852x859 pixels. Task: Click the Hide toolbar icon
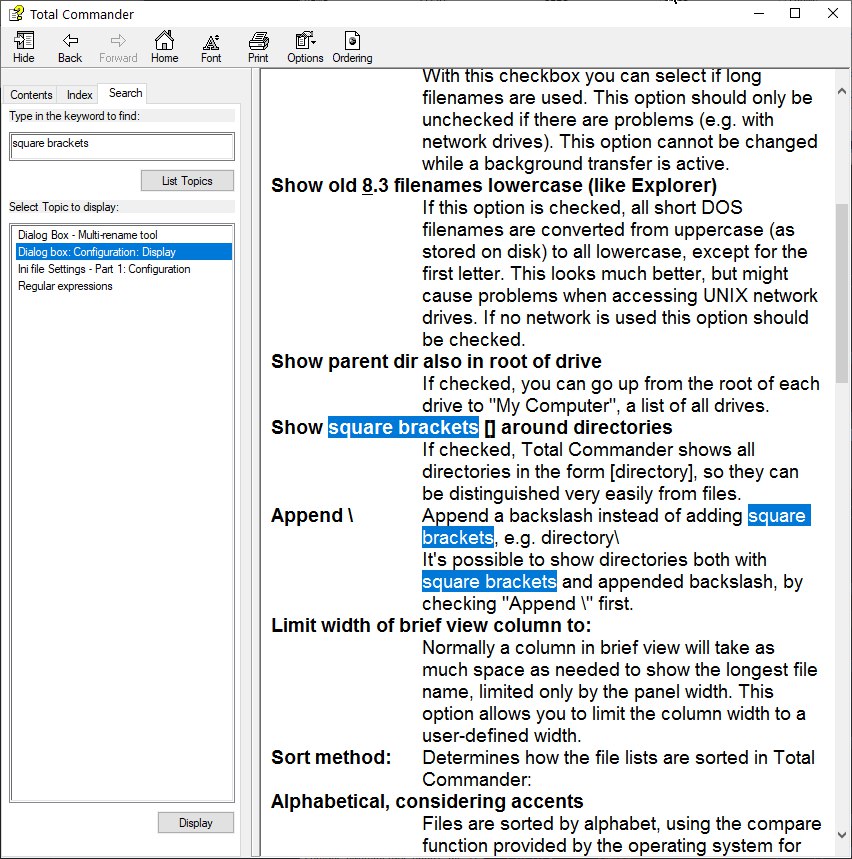[x=24, y=47]
